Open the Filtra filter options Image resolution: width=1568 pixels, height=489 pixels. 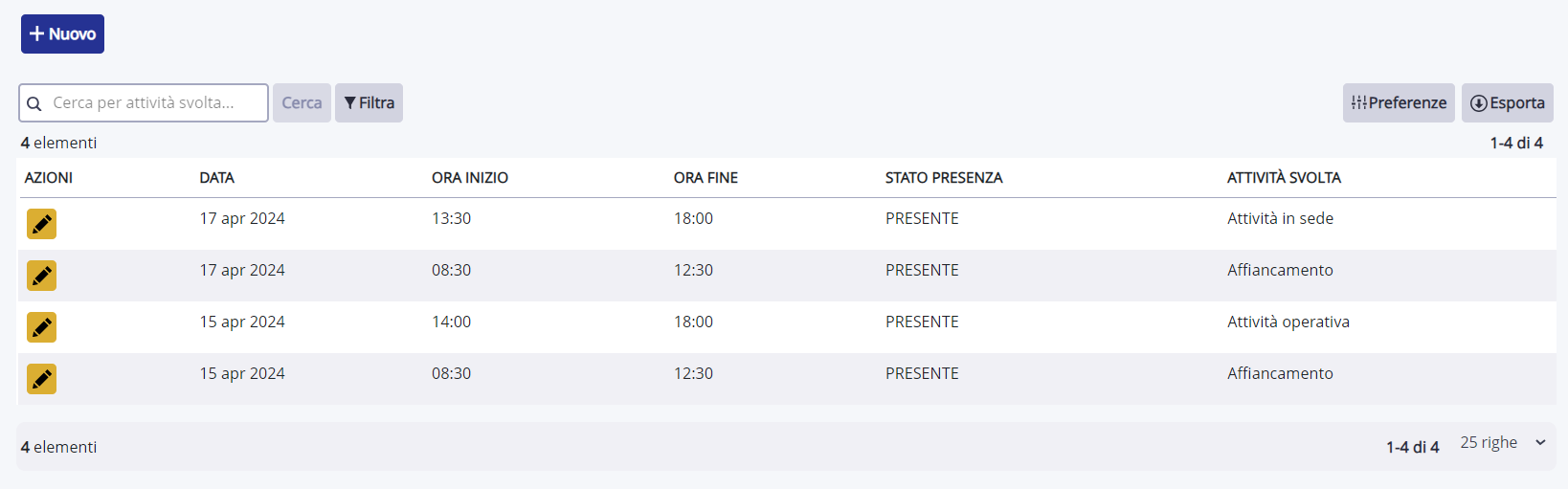(x=369, y=102)
